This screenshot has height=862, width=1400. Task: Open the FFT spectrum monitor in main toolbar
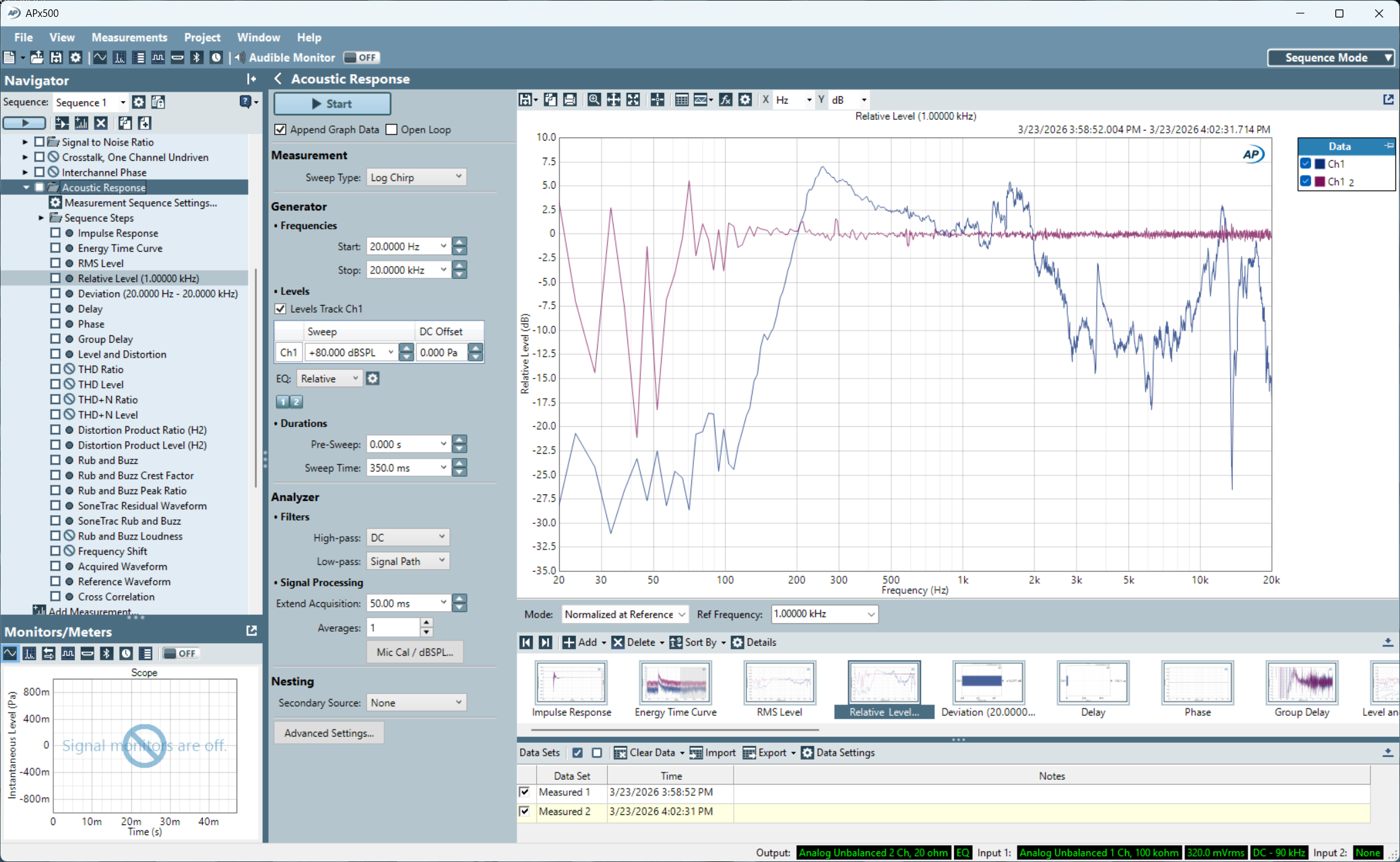[119, 58]
